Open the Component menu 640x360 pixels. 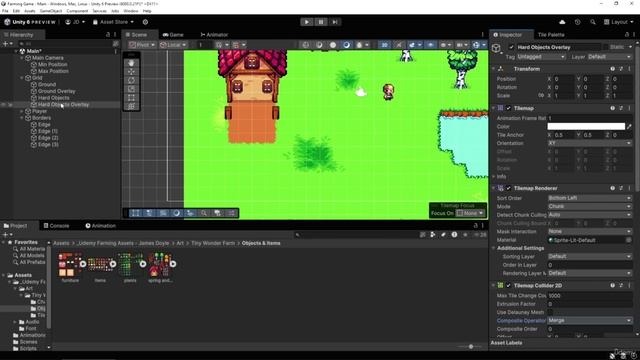tap(77, 11)
